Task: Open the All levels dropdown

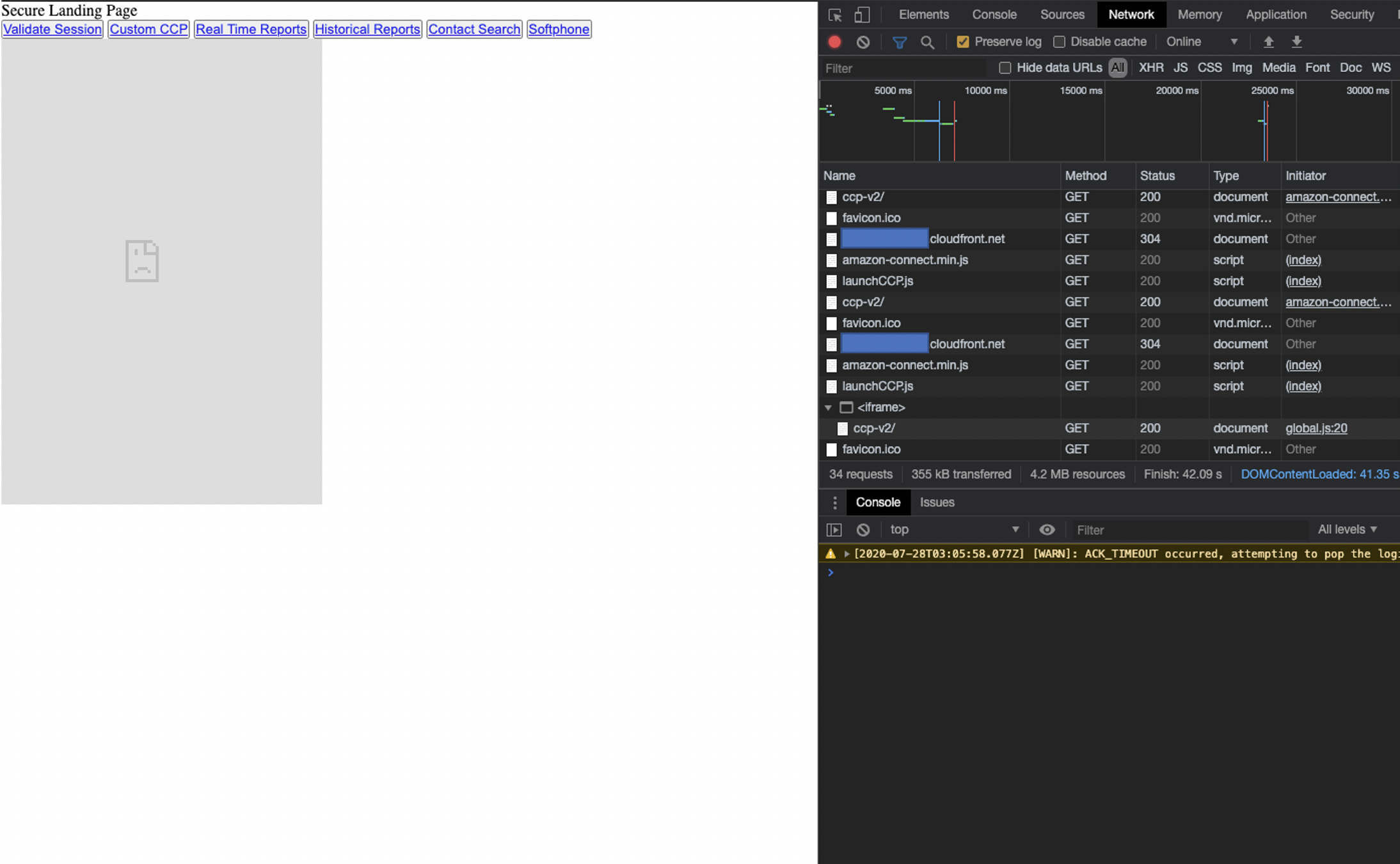Action: coord(1346,529)
